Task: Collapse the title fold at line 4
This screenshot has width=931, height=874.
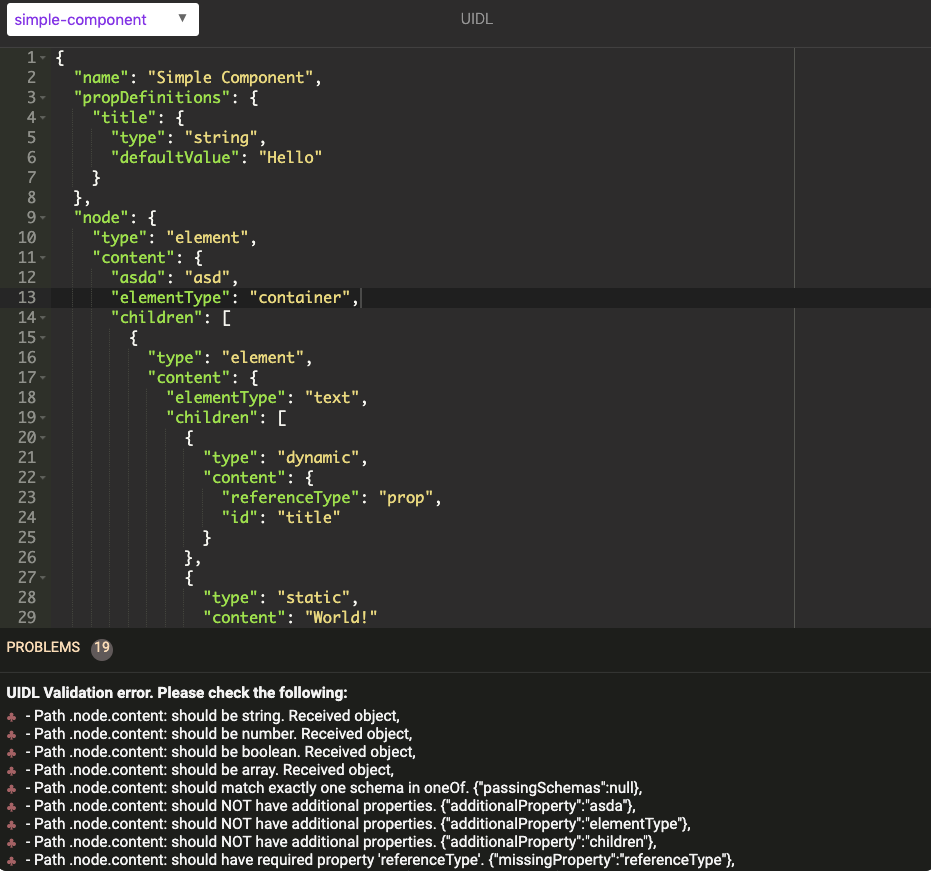Action: click(x=43, y=118)
